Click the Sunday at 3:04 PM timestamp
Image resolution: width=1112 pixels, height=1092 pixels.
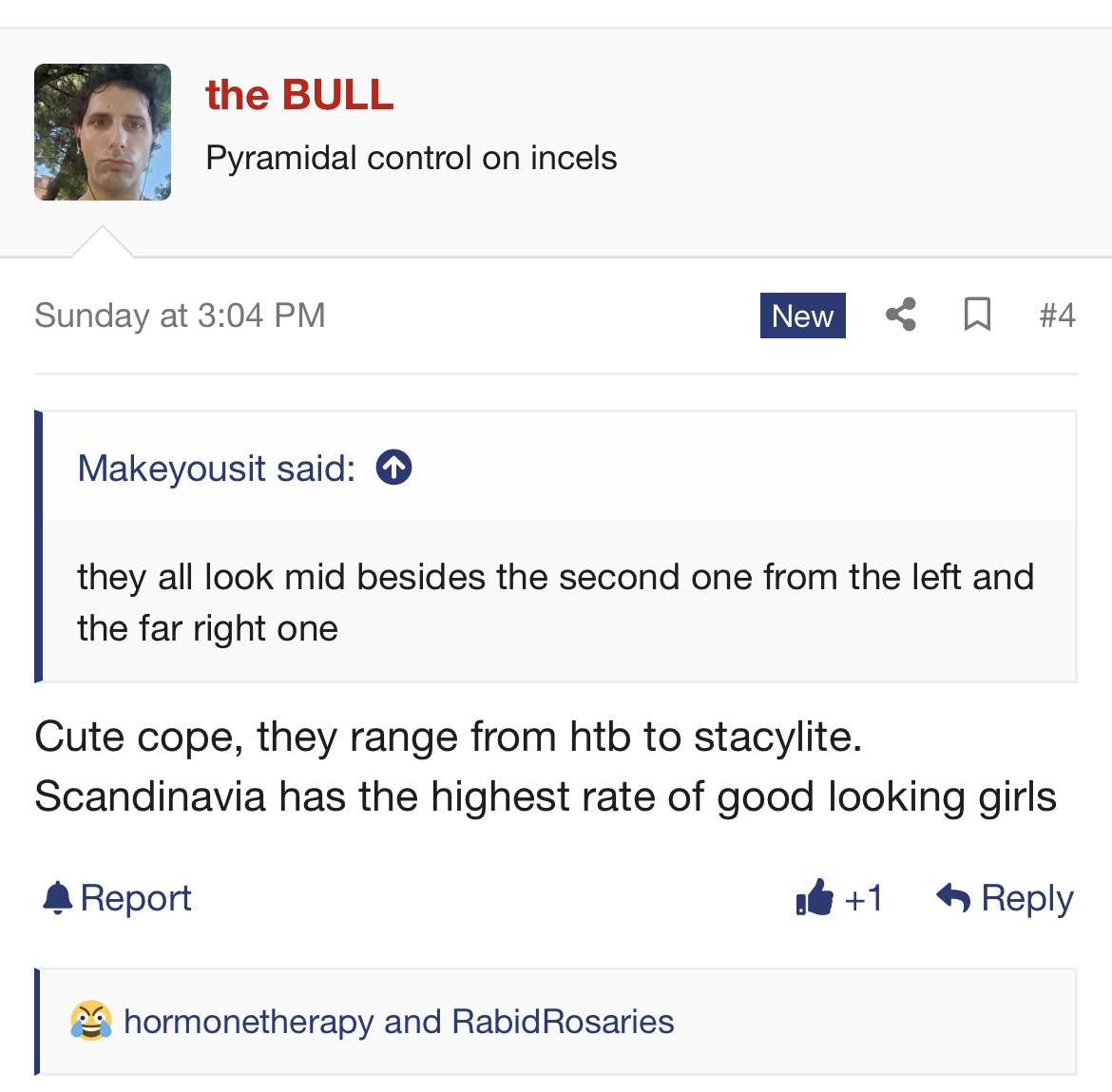tap(180, 316)
